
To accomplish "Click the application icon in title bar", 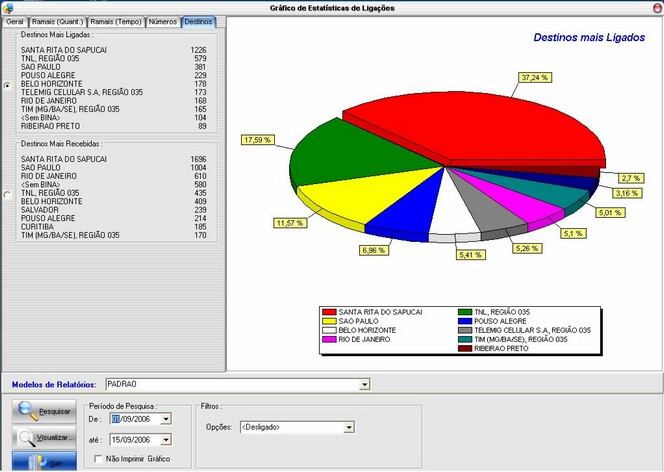I will click(x=8, y=8).
